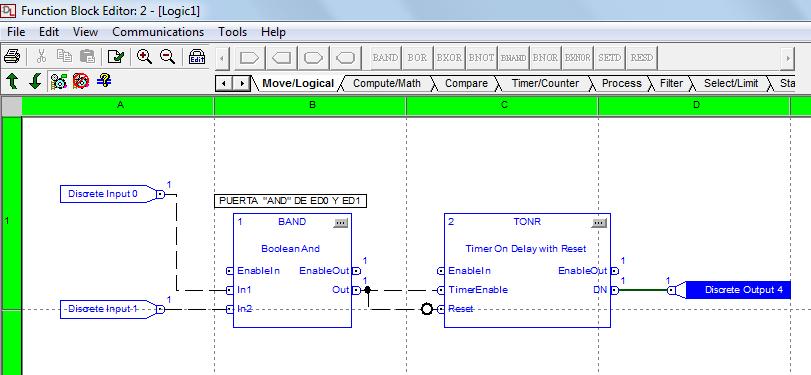The height and width of the screenshot is (375, 811).
Task: Click the BAND block In1 pin
Action: [230, 290]
